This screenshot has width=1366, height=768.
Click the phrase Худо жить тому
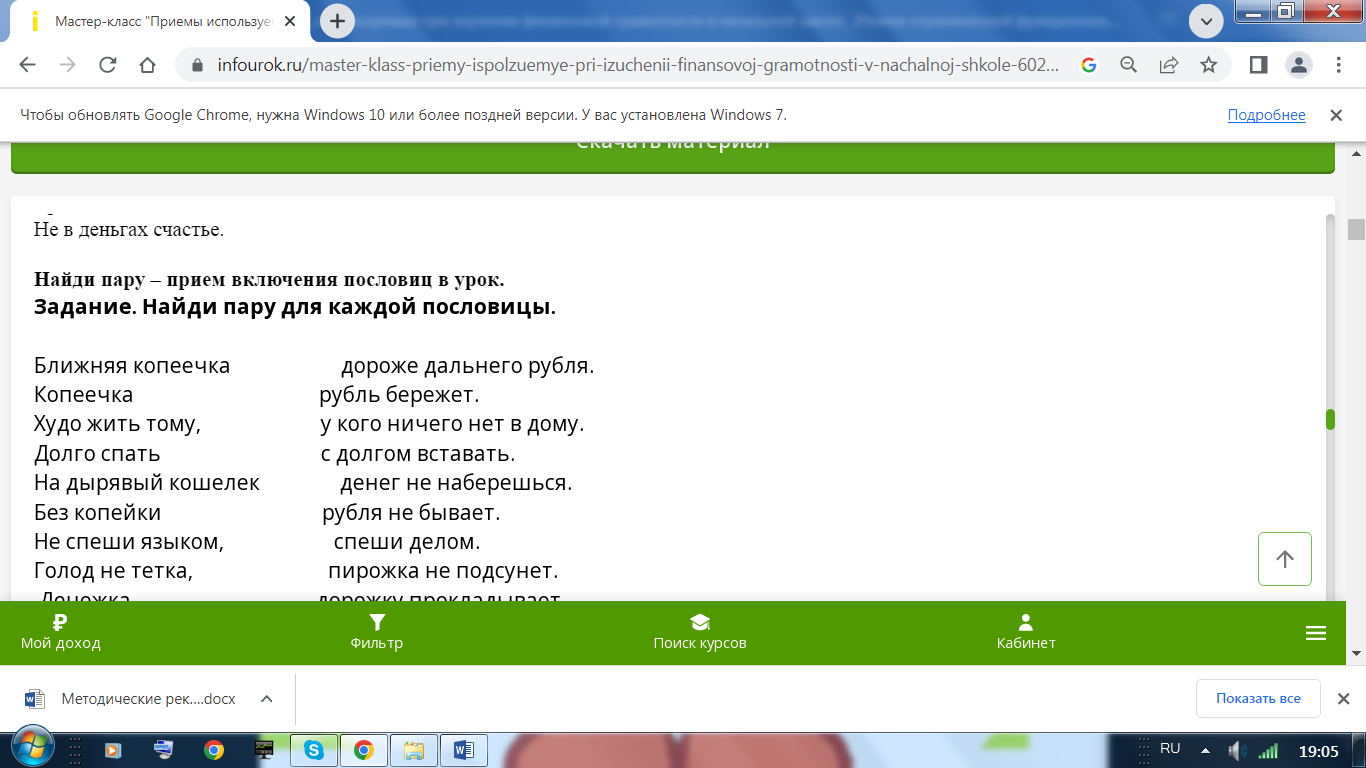pyautogui.click(x=118, y=424)
